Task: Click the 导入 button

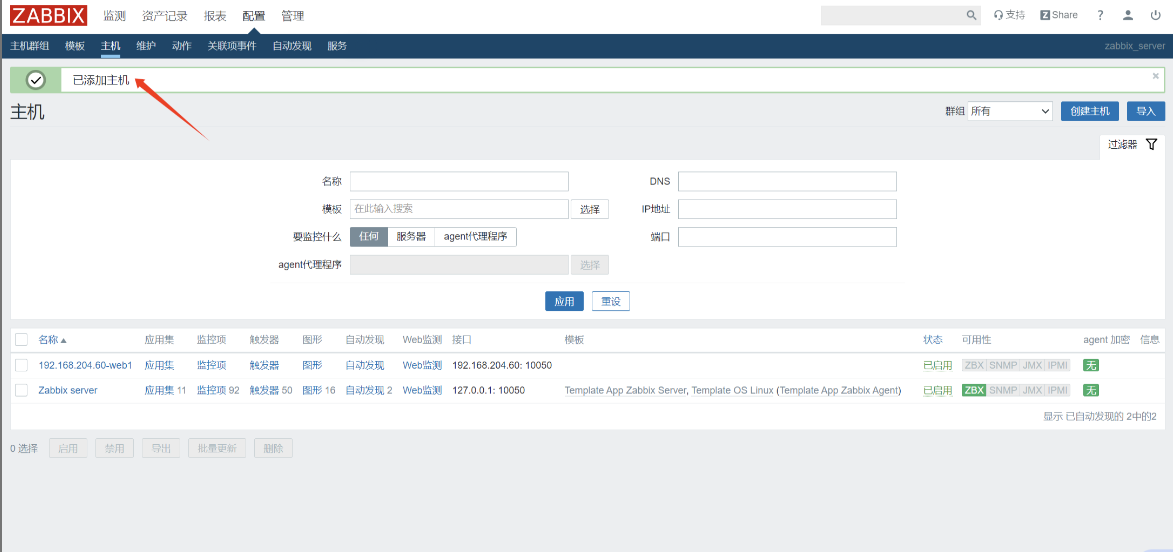Action: click(x=1146, y=111)
